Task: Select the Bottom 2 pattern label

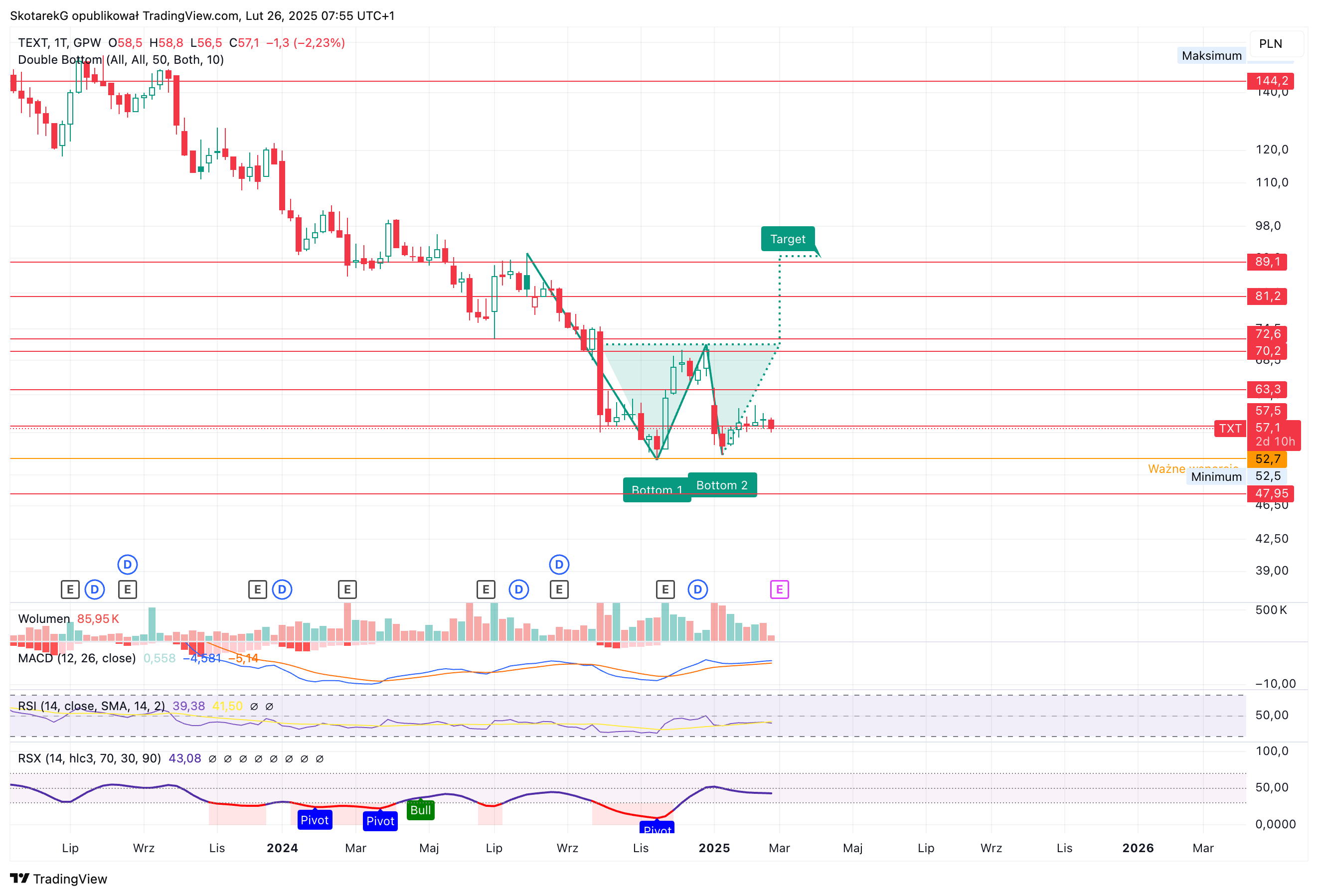Action: point(722,485)
